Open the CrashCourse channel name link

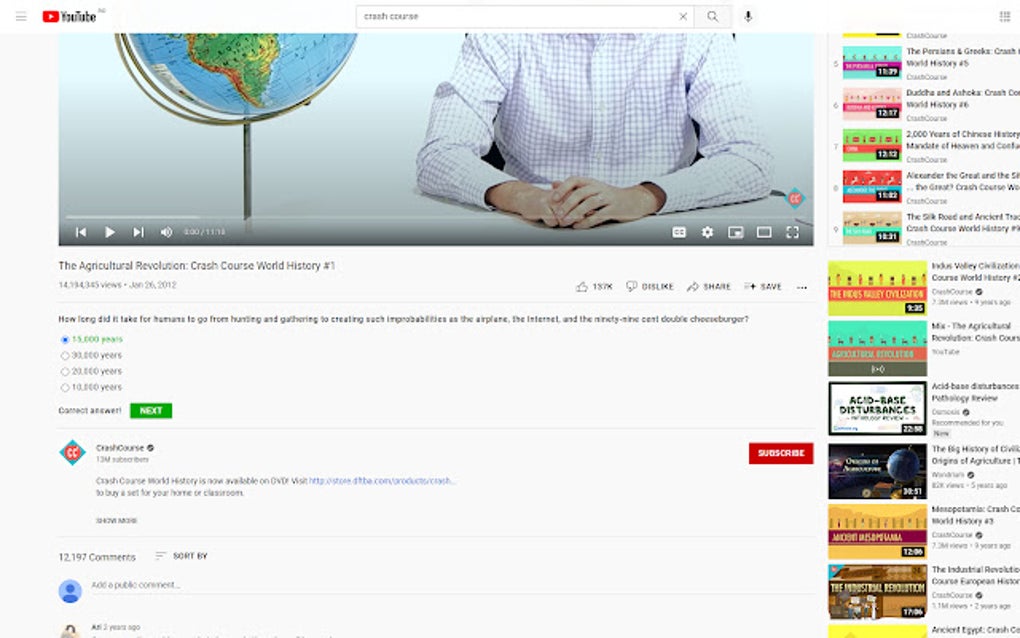[120, 447]
